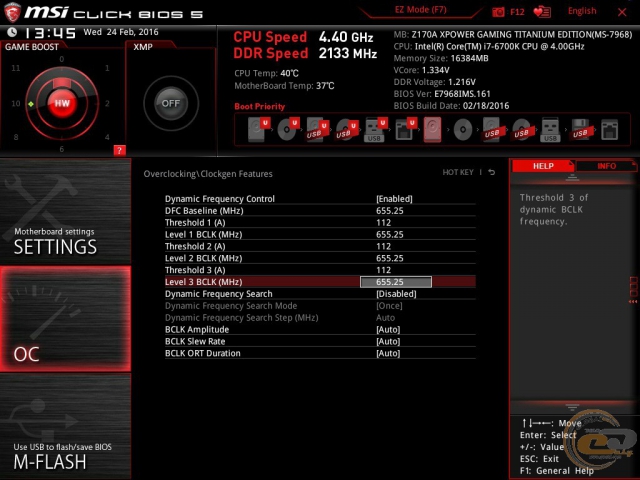The height and width of the screenshot is (480, 640).
Task: Click the Overclocking\Clockgen Features breadcrumb
Action: point(208,174)
